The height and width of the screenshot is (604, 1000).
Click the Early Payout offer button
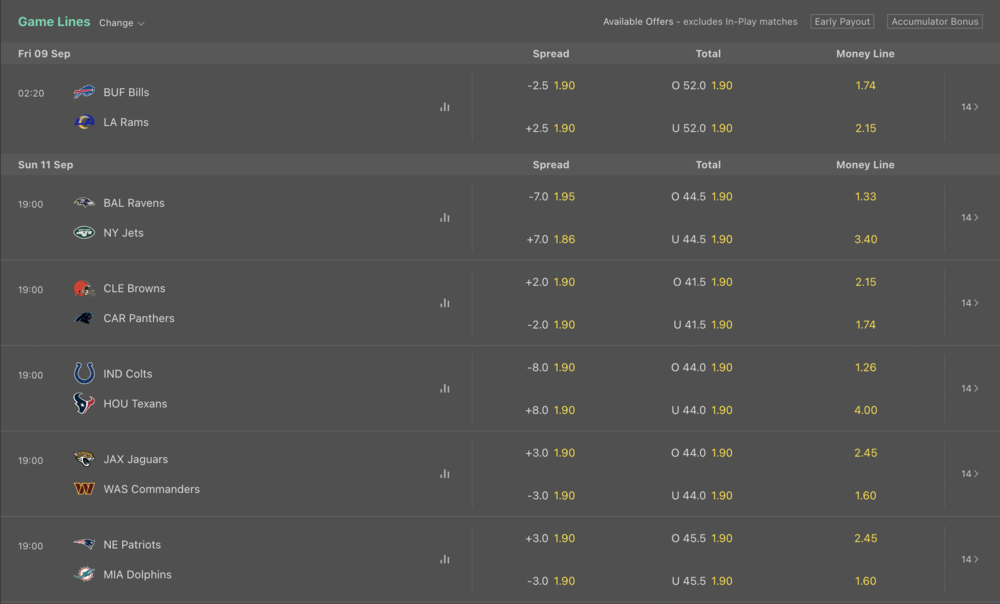click(842, 22)
